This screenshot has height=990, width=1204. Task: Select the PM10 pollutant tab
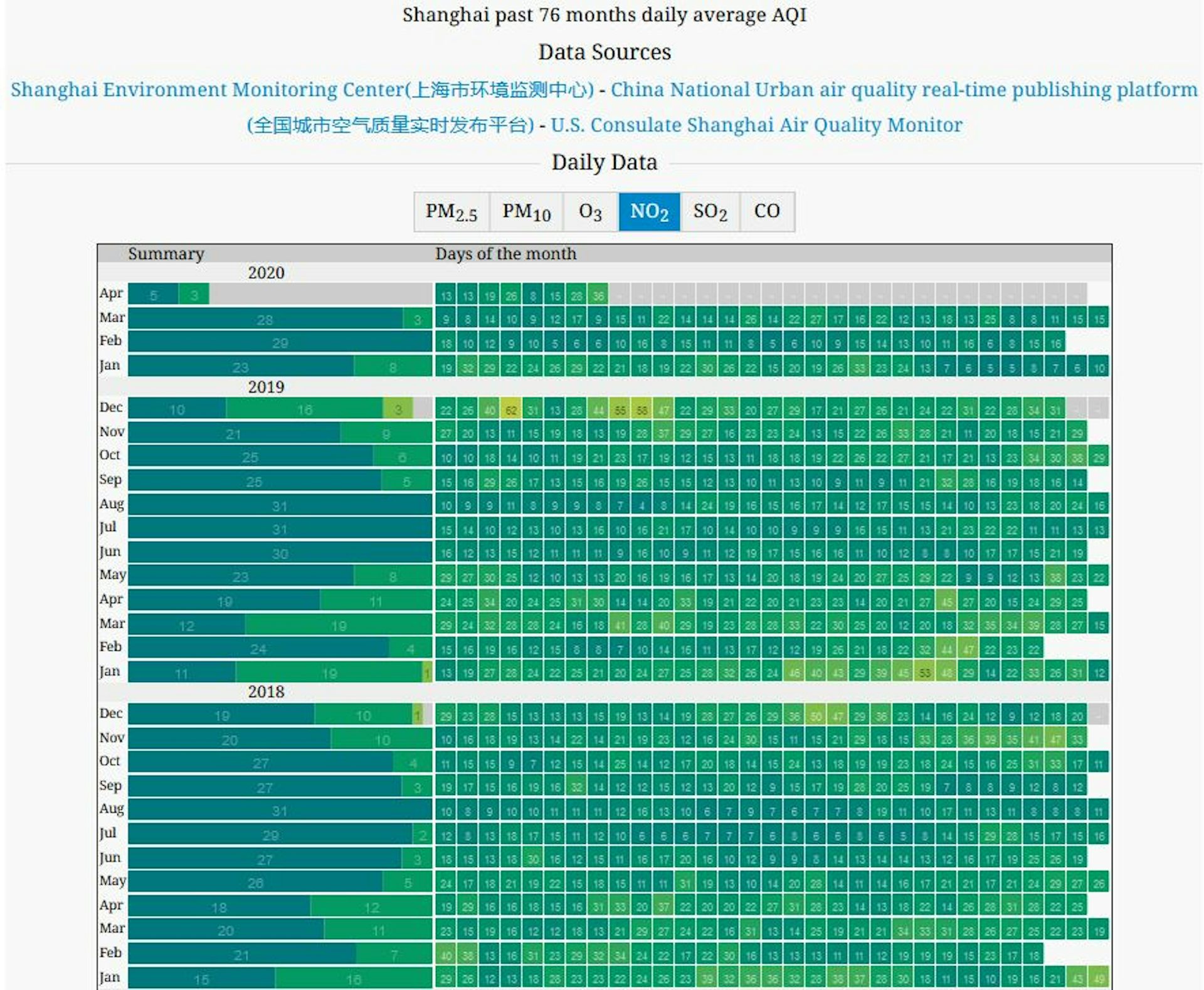pos(526,212)
